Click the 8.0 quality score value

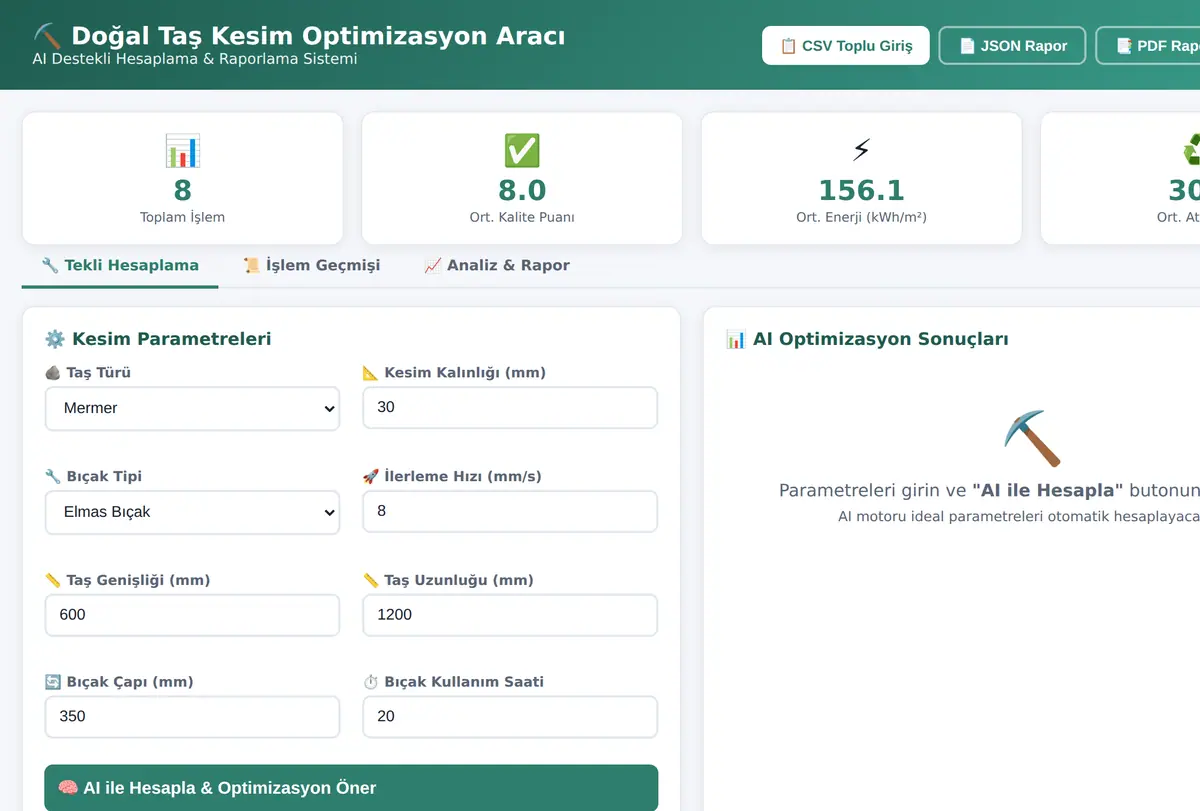click(x=522, y=190)
